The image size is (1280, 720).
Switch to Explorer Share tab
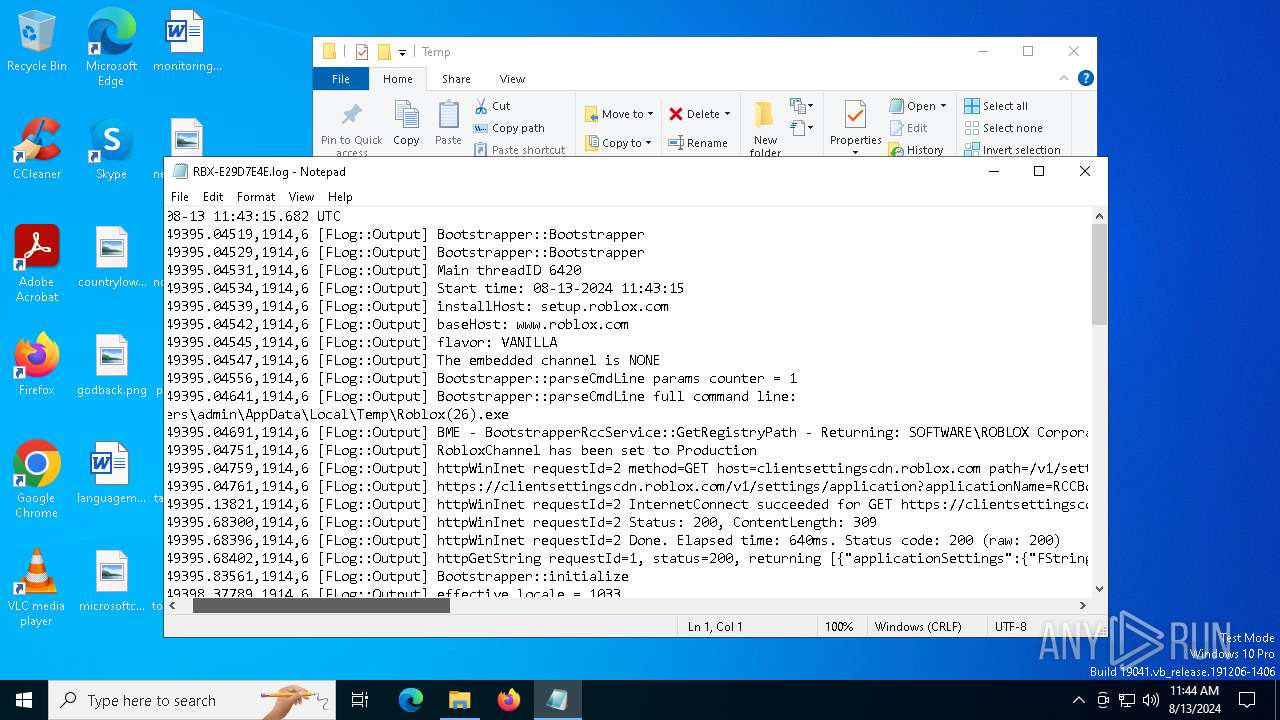(456, 79)
